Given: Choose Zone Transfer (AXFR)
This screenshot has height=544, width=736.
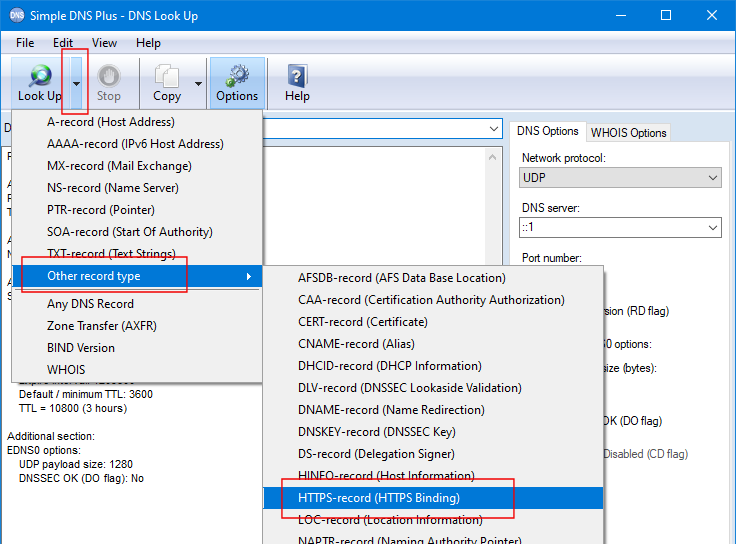Looking at the screenshot, I should (x=137, y=326).
